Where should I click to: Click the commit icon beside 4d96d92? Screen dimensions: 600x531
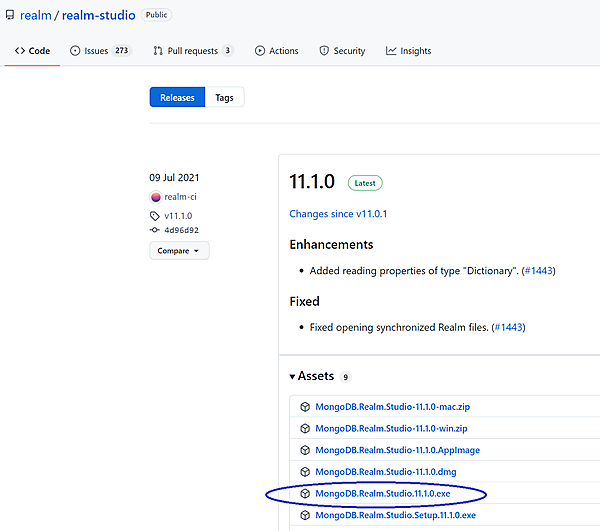click(155, 230)
